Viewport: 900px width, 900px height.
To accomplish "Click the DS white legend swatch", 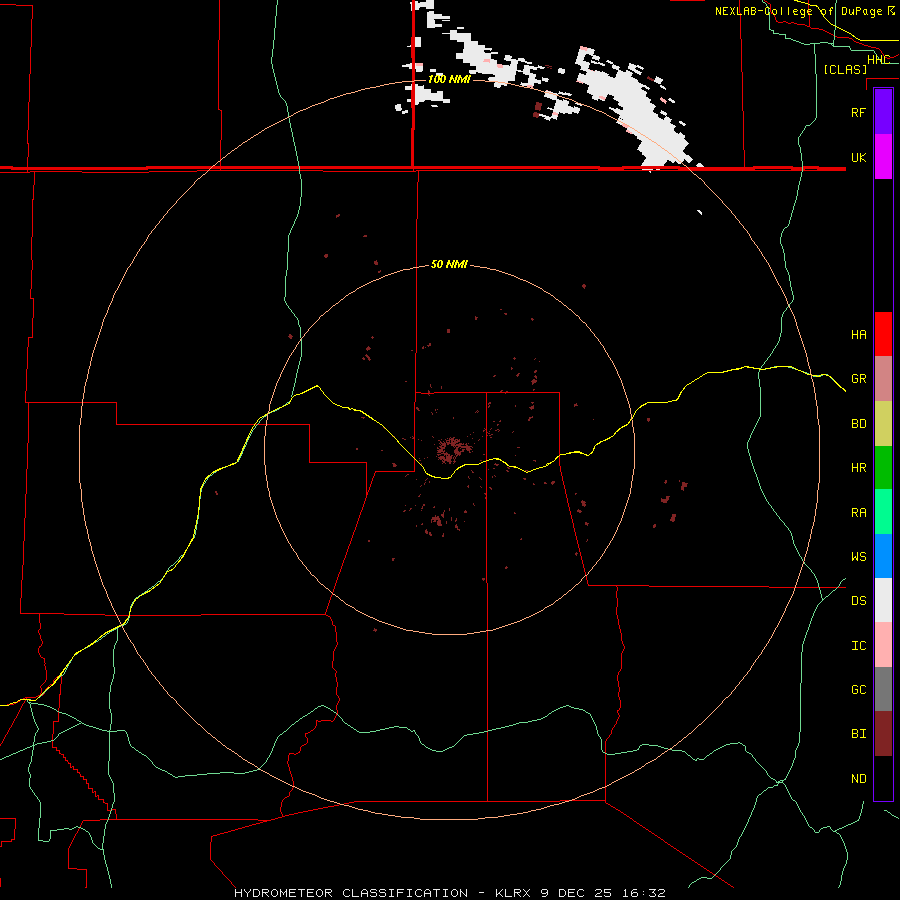I will click(883, 600).
